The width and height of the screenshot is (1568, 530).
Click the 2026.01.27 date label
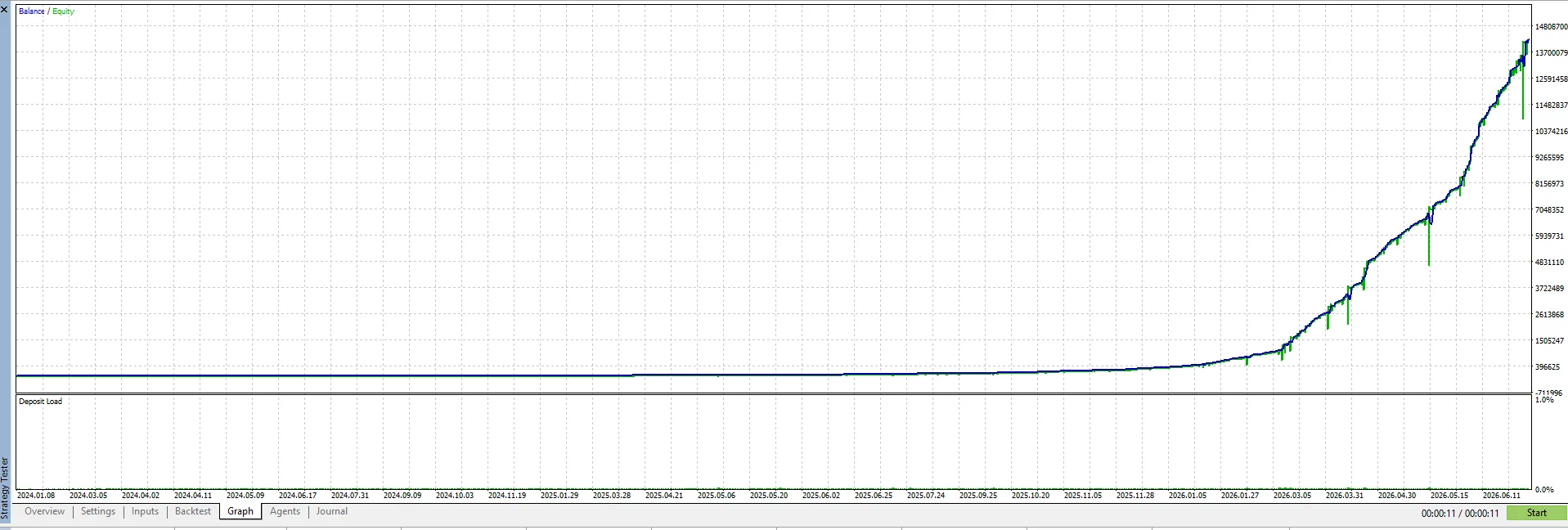[x=1240, y=496]
